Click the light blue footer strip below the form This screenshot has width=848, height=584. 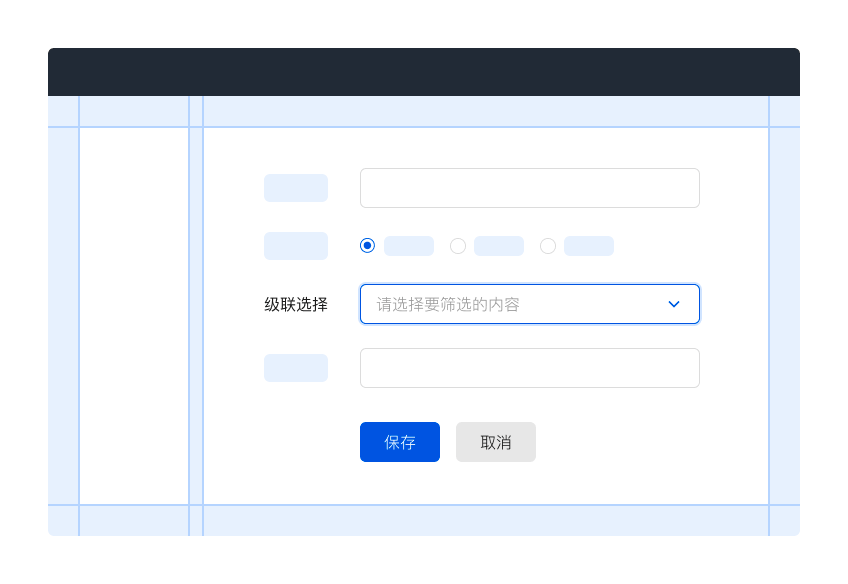point(486,520)
